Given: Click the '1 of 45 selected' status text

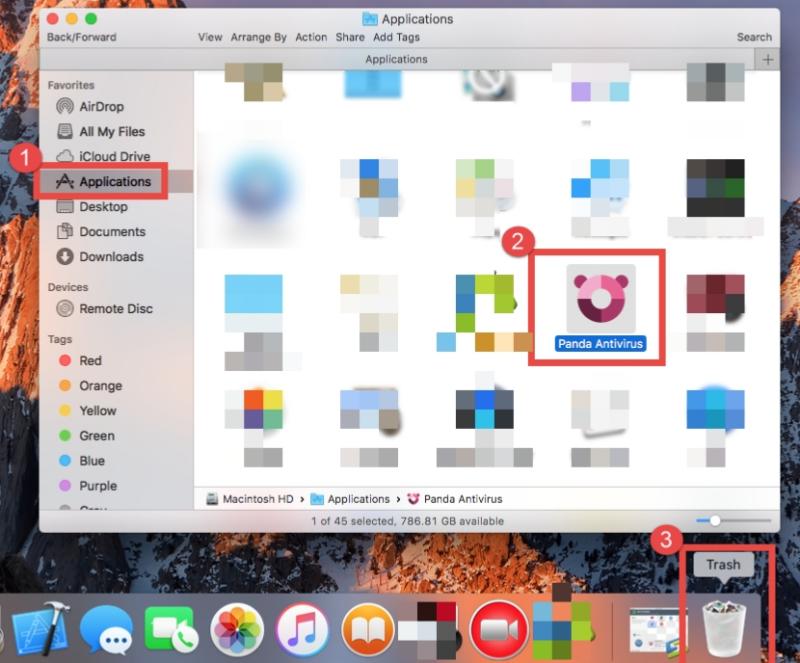Looking at the screenshot, I should pyautogui.click(x=408, y=521).
